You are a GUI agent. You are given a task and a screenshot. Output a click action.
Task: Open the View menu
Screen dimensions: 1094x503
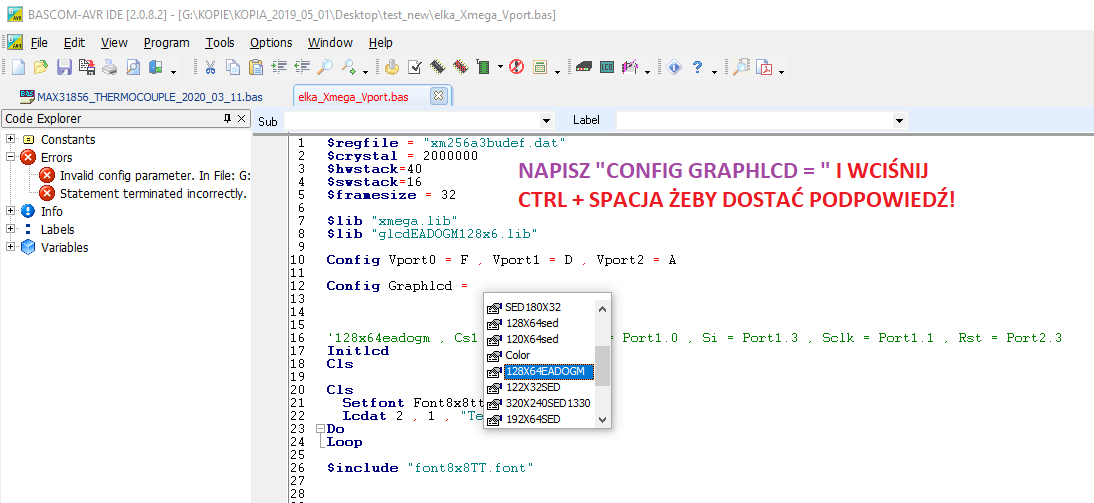114,43
